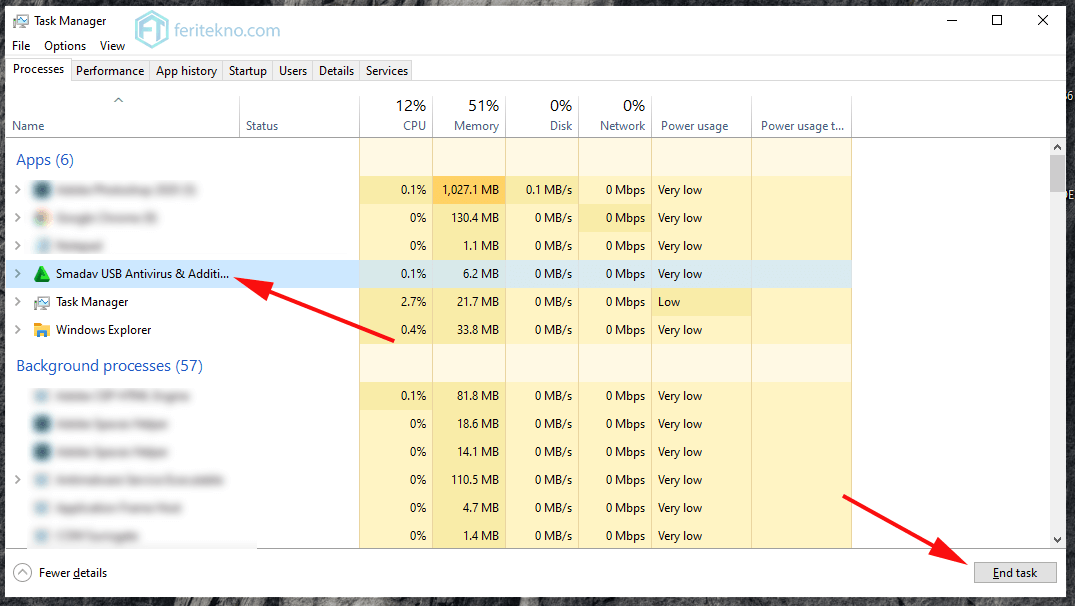Click the 4.7 MB memory cell

point(469,508)
